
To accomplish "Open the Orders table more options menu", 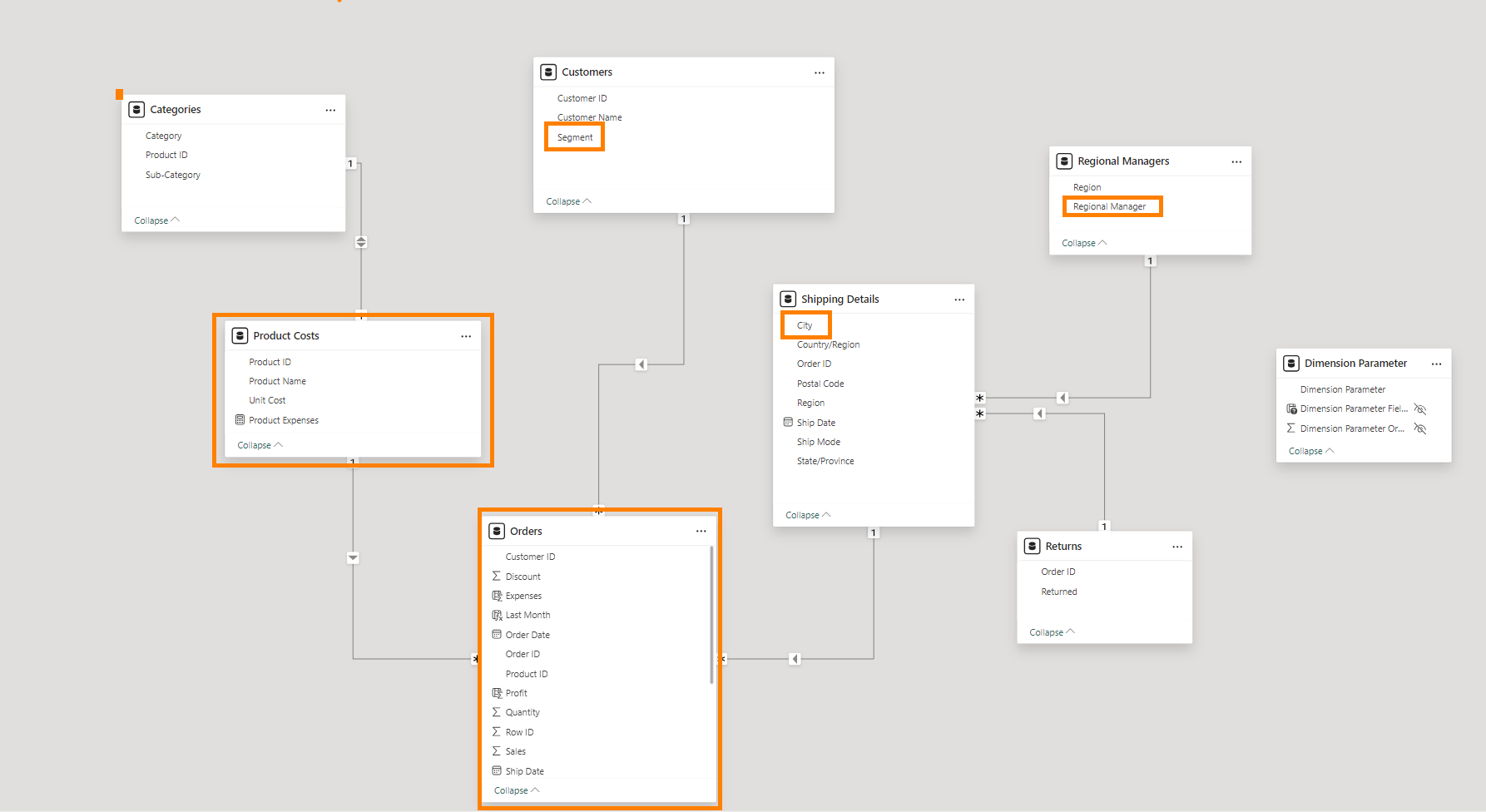I will tap(701, 531).
